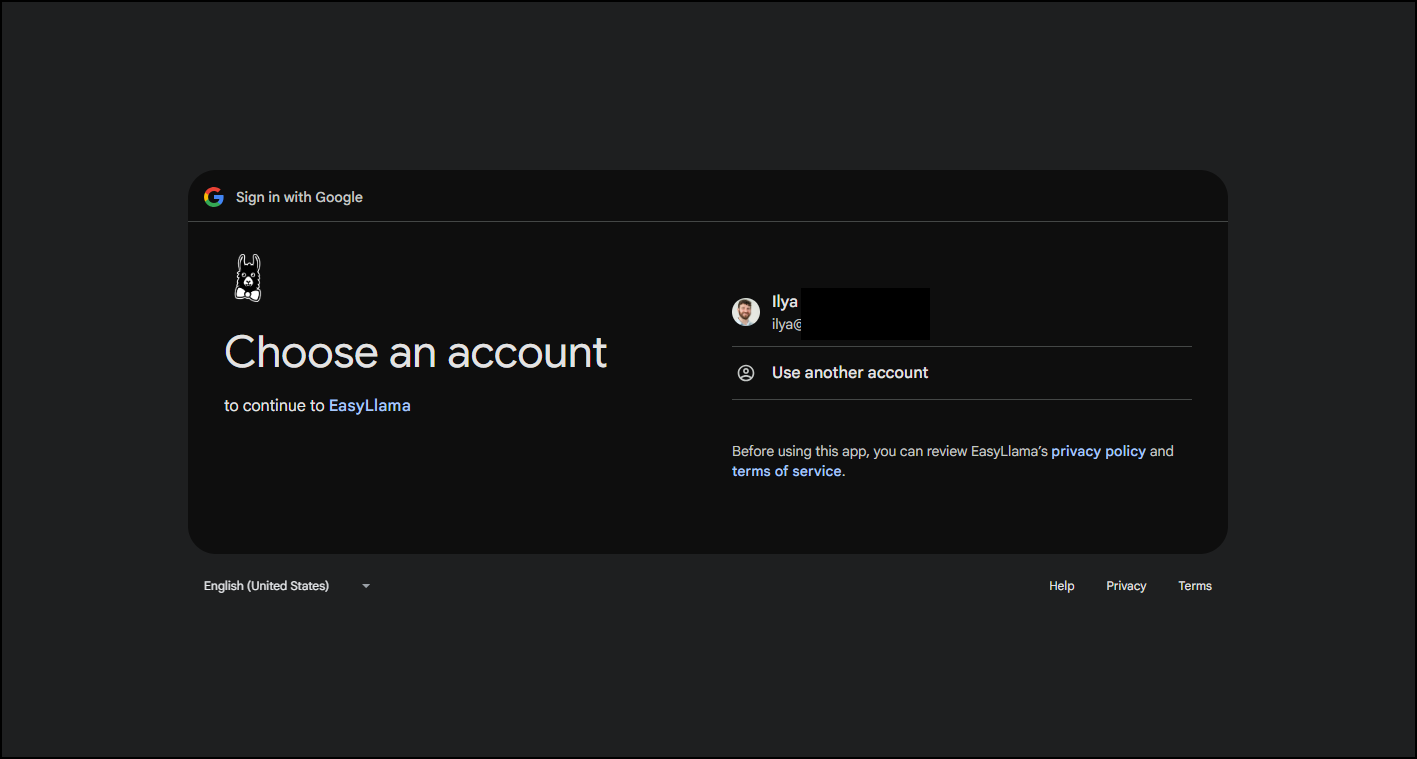The height and width of the screenshot is (759, 1417).
Task: Click the 'Before using this app' notice text
Action: (x=890, y=451)
